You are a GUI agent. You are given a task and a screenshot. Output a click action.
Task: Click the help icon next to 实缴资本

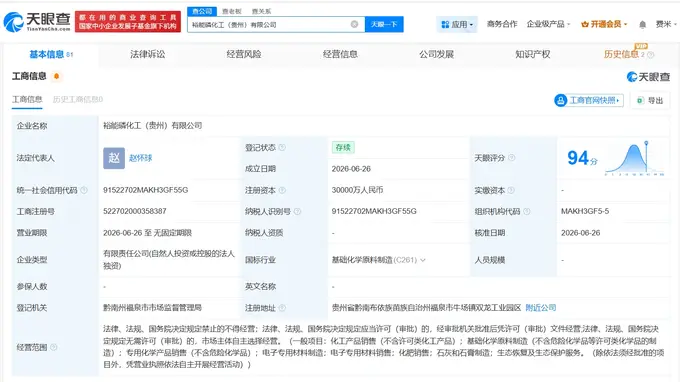(x=511, y=190)
